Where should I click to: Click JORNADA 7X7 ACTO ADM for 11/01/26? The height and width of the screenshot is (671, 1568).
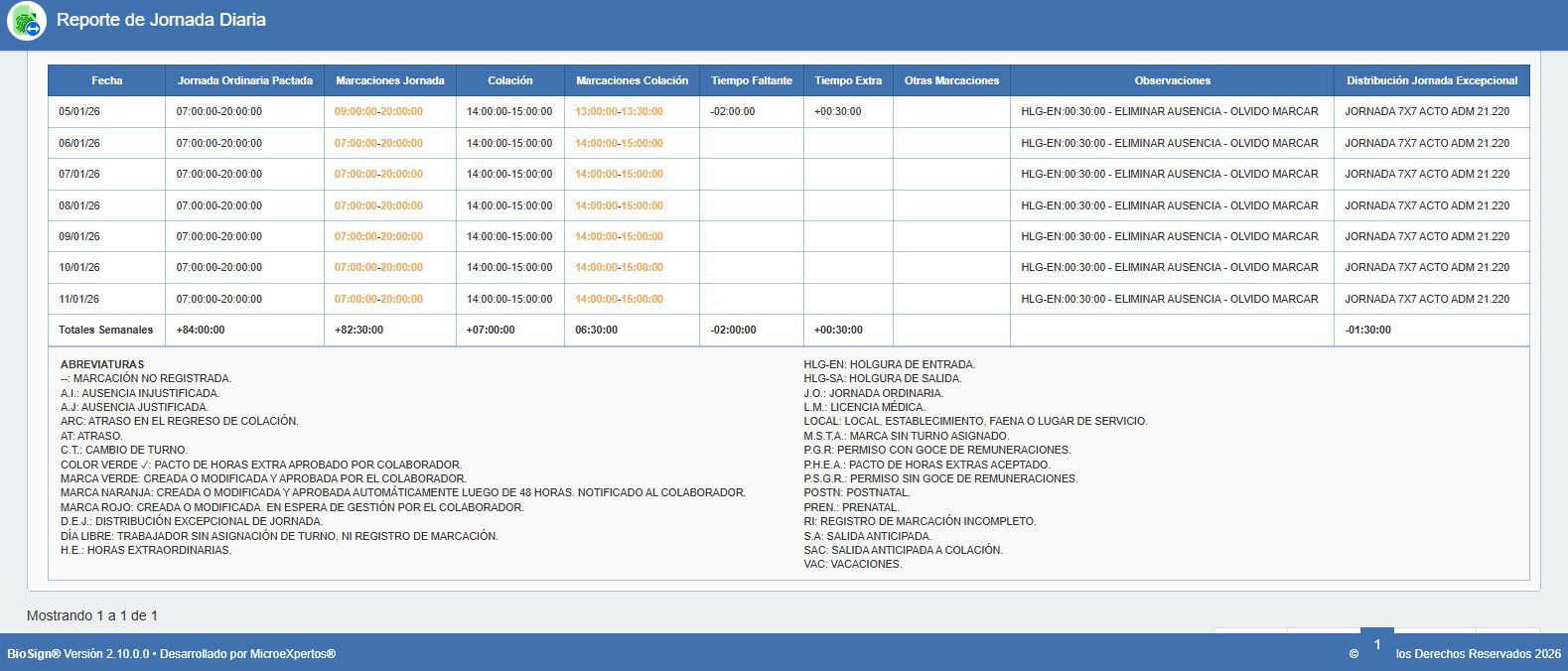(1427, 299)
